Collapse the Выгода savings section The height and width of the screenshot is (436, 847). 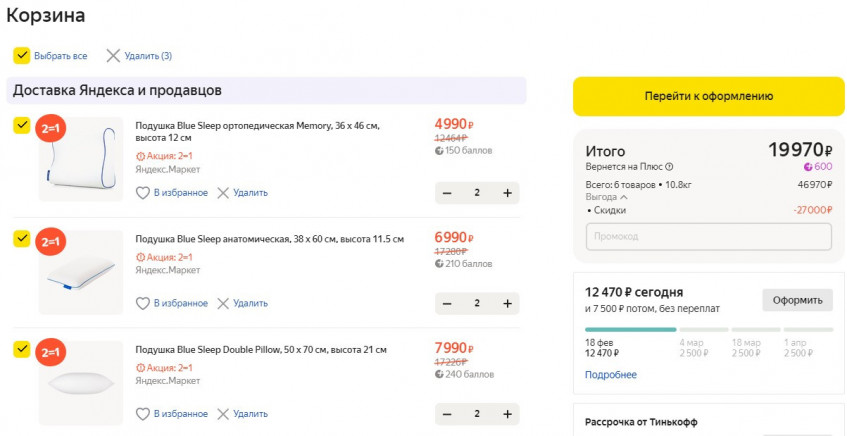pyautogui.click(x=624, y=197)
